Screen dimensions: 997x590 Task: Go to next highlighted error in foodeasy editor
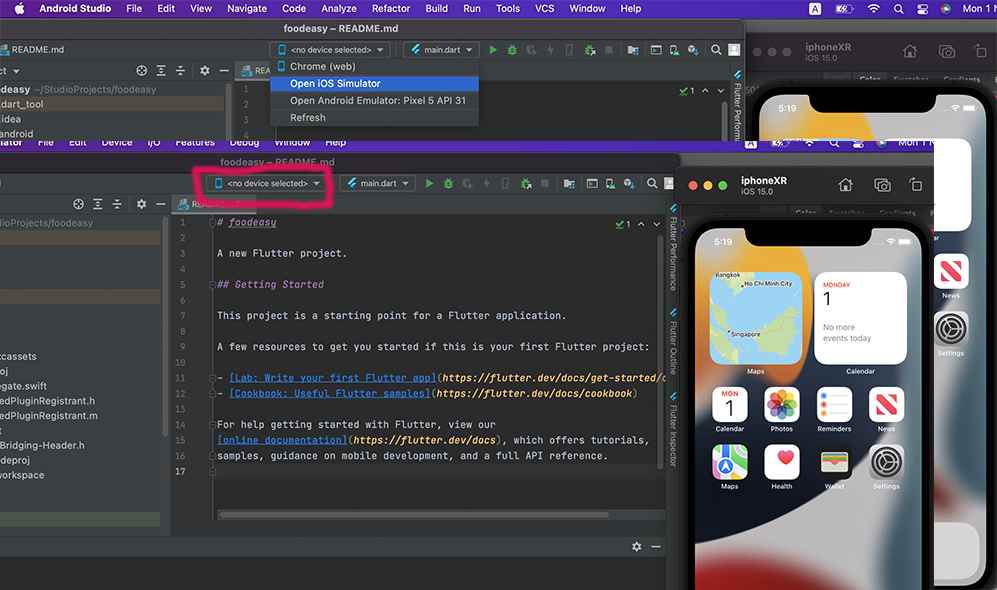tap(656, 224)
